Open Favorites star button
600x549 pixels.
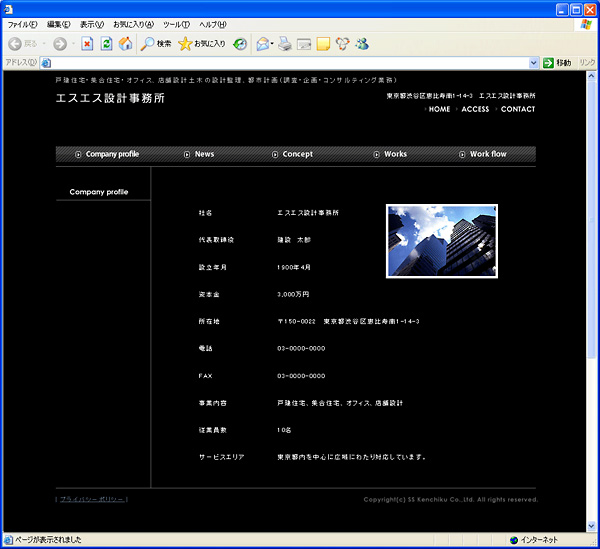click(x=202, y=44)
